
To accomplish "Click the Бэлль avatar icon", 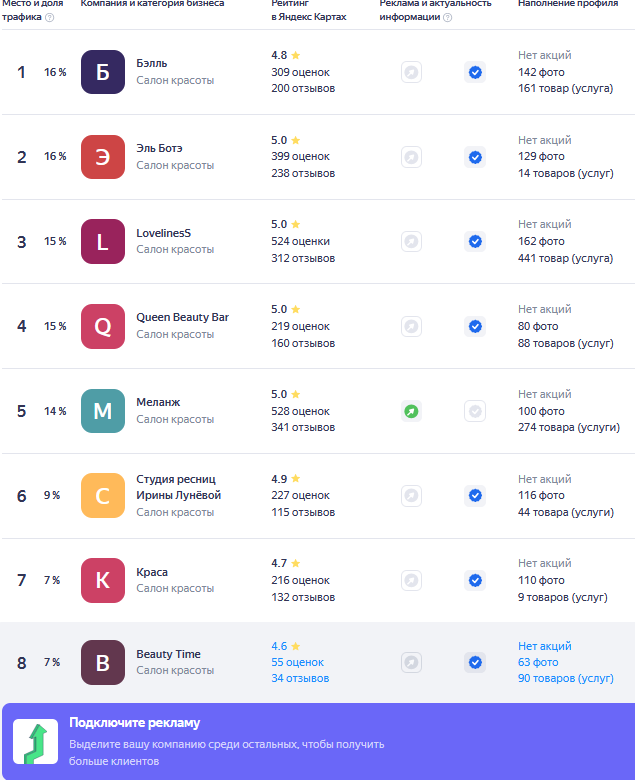I will (x=103, y=72).
